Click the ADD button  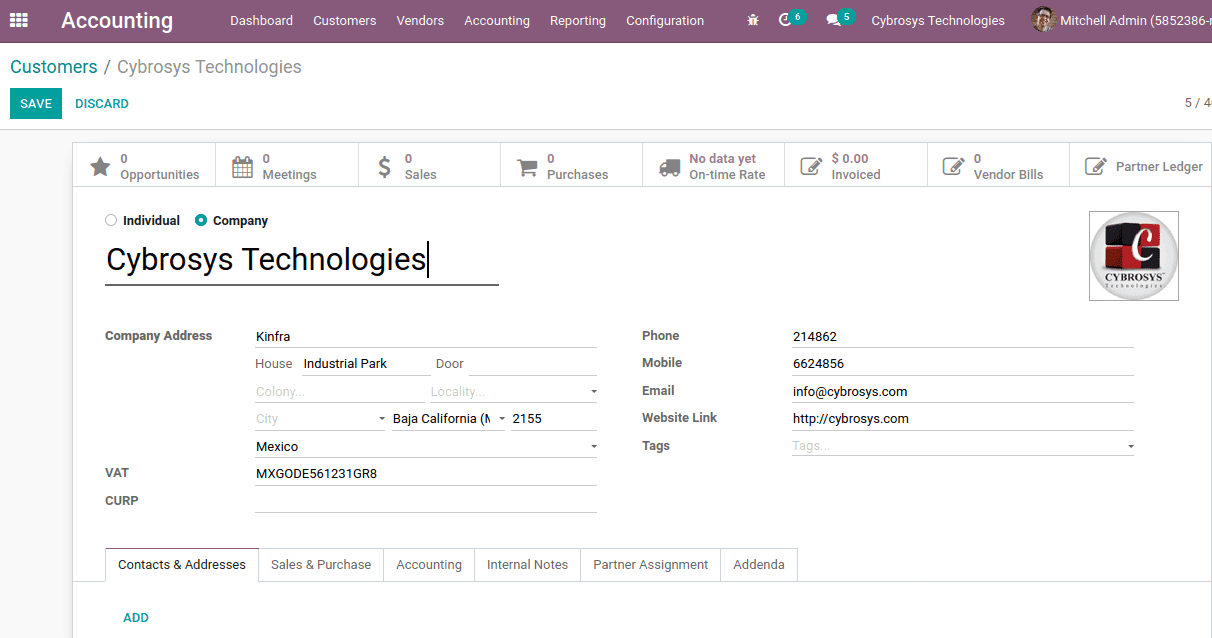pyautogui.click(x=136, y=618)
